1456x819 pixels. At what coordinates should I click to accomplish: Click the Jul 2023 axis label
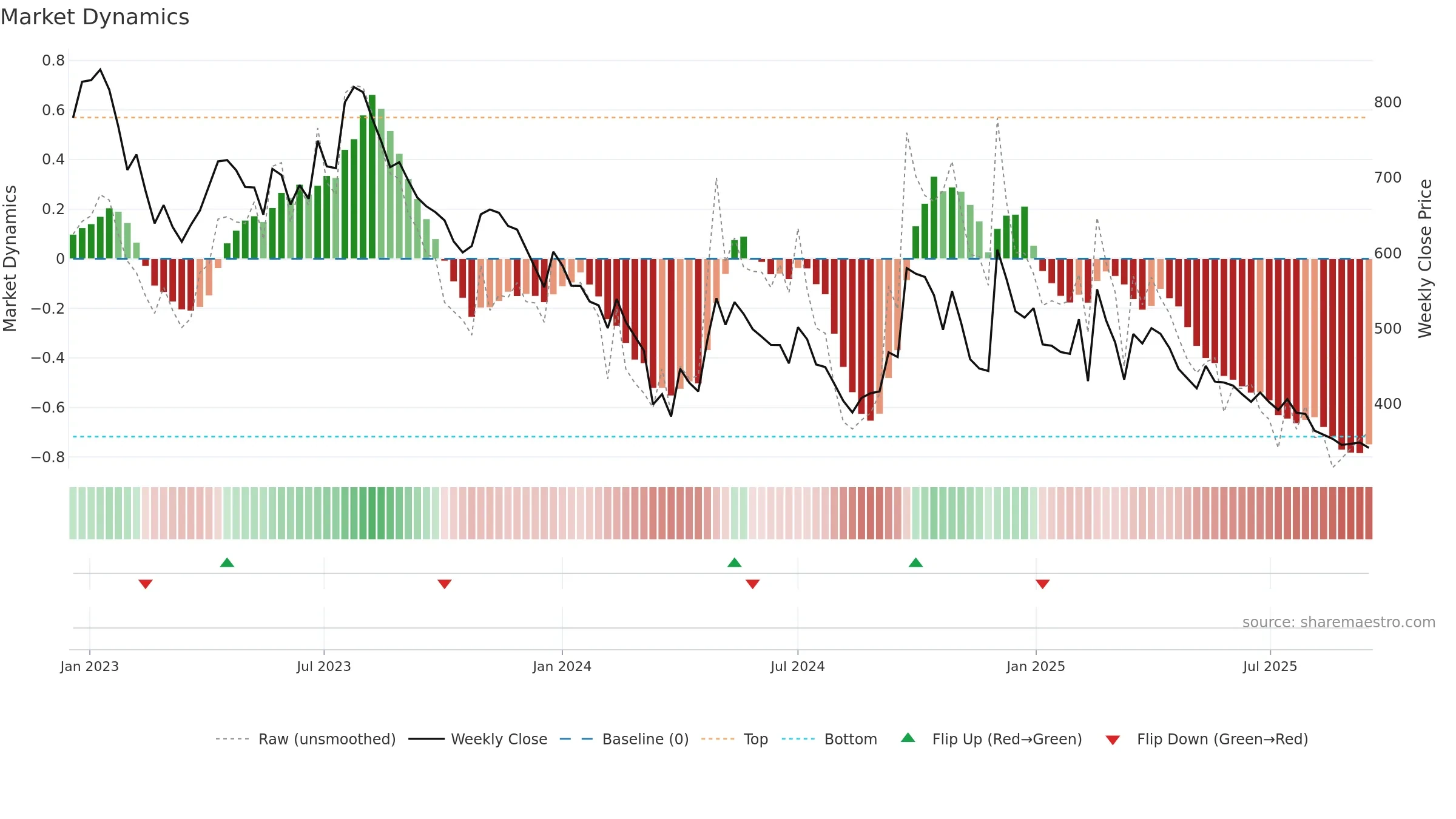(324, 666)
